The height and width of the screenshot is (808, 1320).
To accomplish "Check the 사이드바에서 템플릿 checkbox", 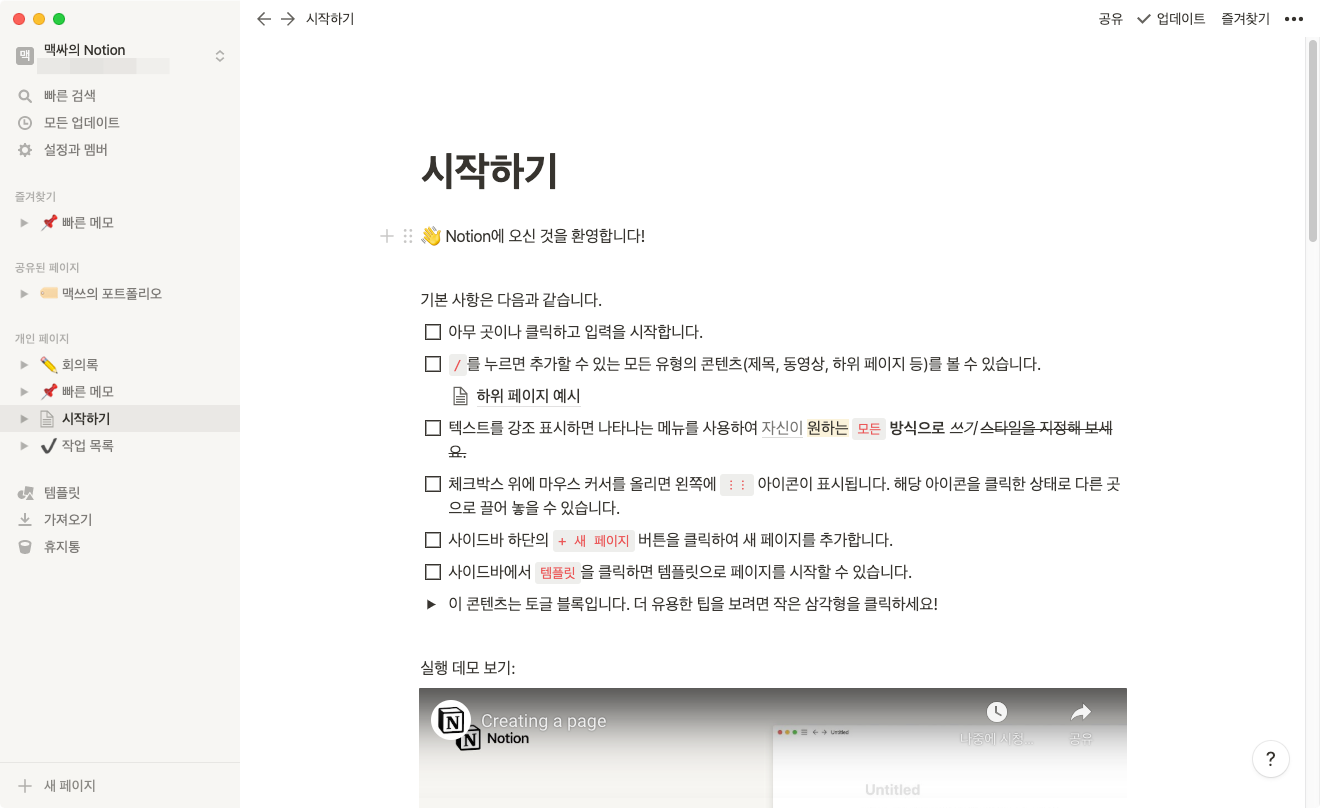I will pos(433,572).
